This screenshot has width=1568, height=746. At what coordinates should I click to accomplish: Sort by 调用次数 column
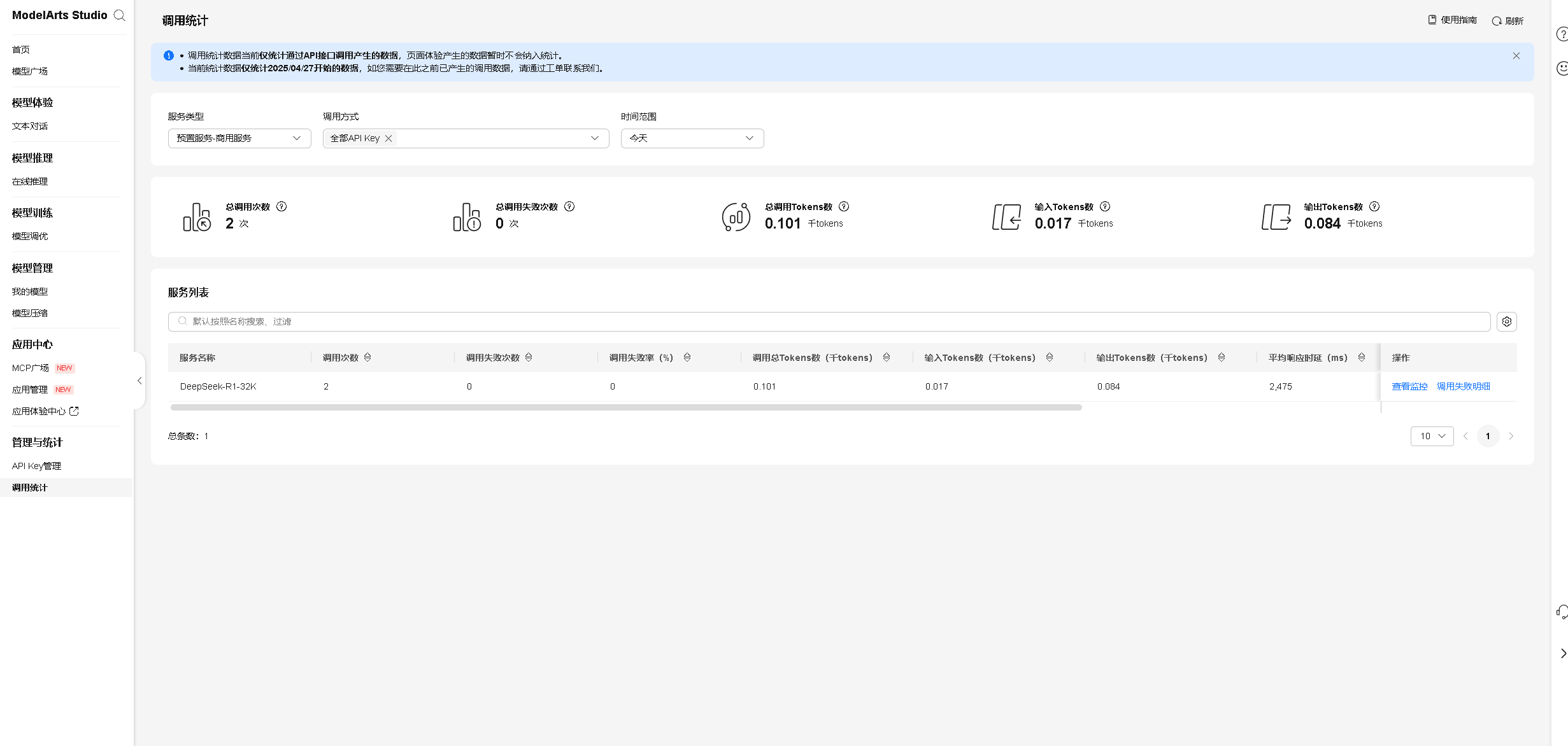pyautogui.click(x=367, y=358)
